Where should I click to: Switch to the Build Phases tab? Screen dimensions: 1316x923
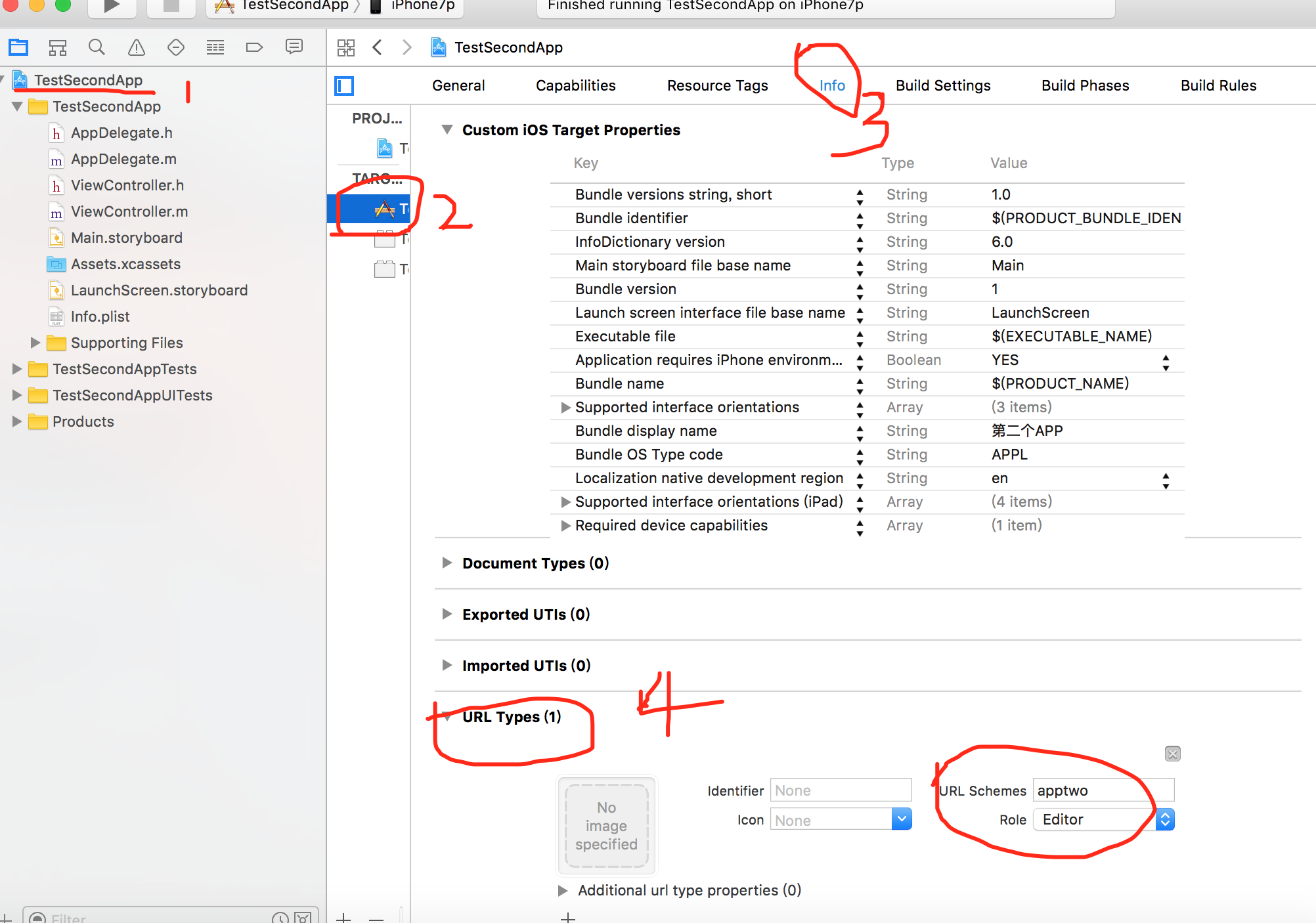pyautogui.click(x=1086, y=86)
